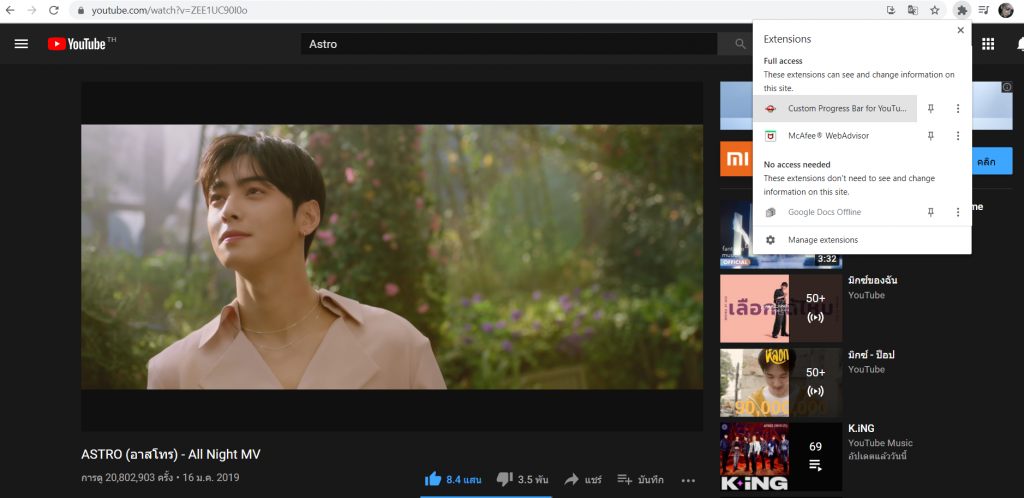
Task: Click the video player
Action: [392, 257]
